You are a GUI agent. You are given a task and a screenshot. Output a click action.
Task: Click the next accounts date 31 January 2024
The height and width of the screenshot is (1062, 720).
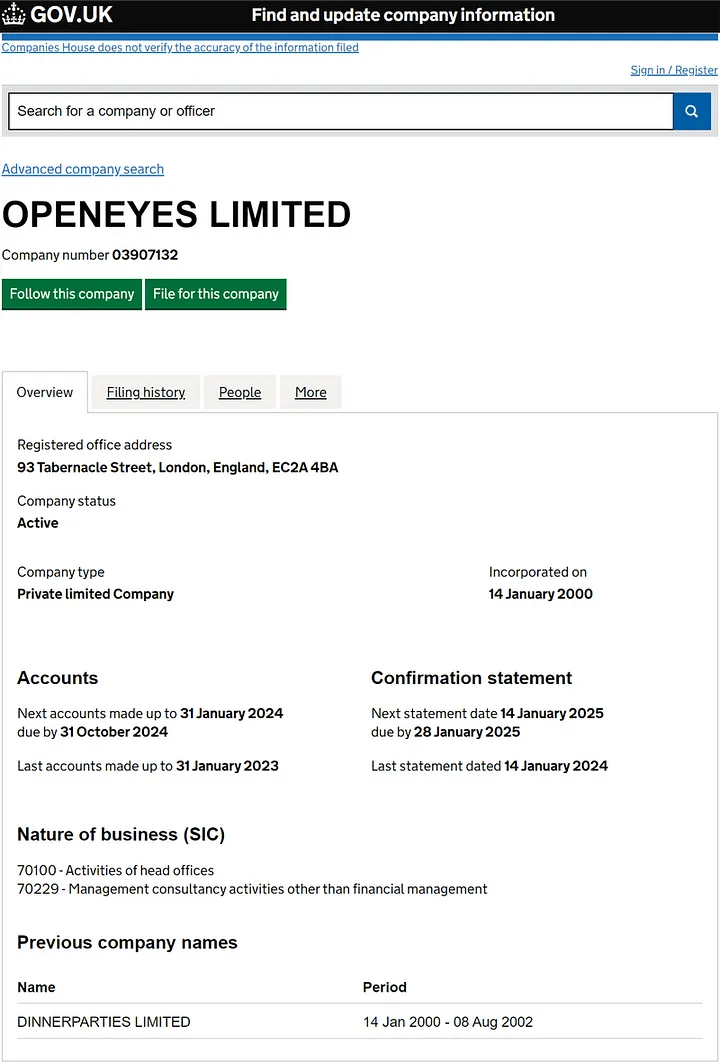pyautogui.click(x=232, y=713)
